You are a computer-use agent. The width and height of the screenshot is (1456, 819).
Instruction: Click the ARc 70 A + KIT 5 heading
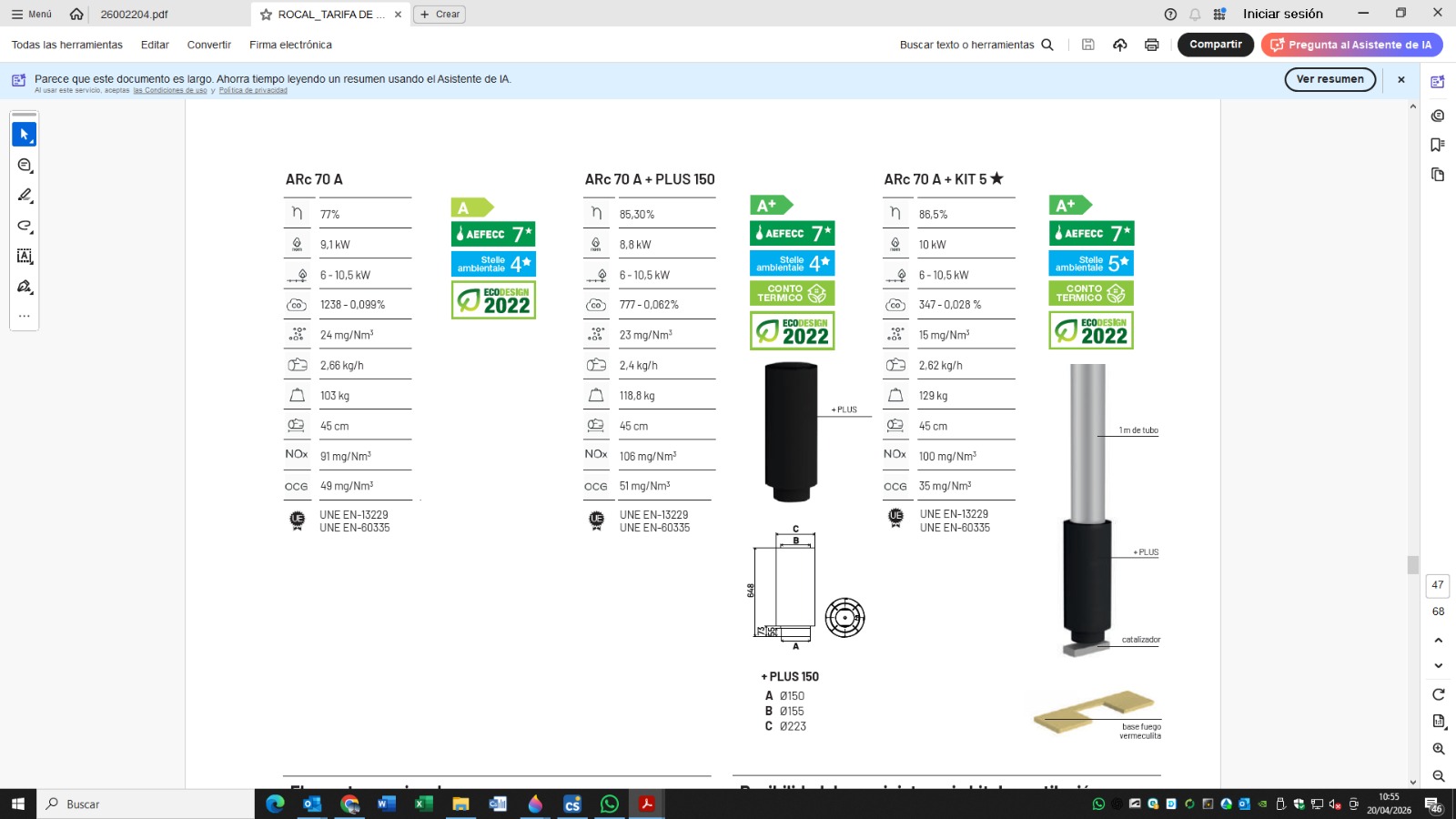coord(944,179)
